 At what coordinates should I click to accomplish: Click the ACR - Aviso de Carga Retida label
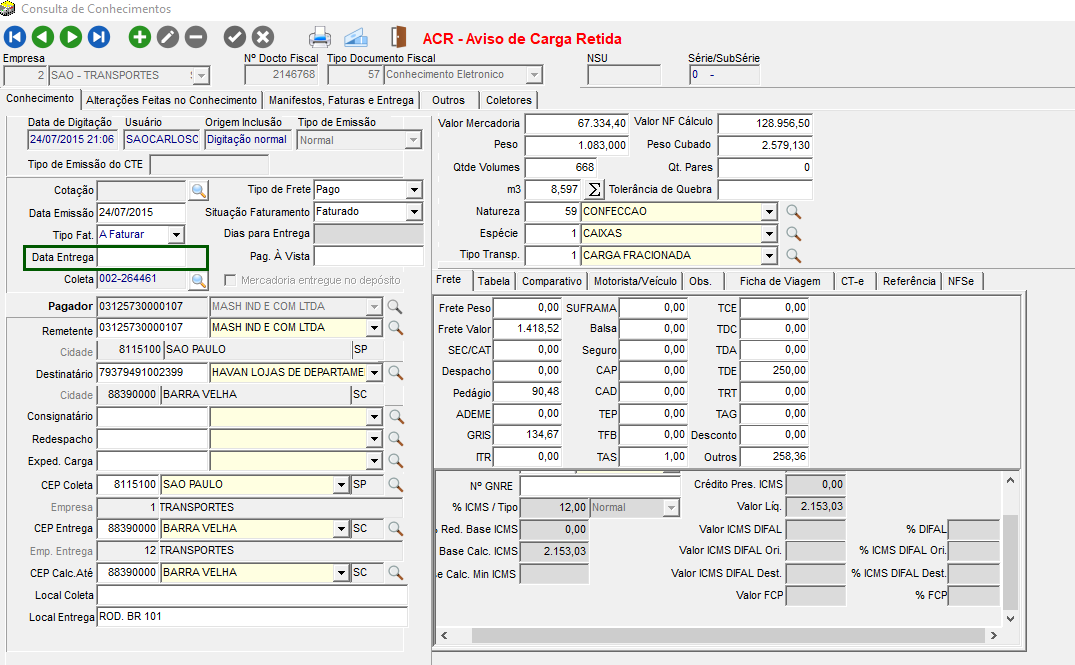click(522, 39)
